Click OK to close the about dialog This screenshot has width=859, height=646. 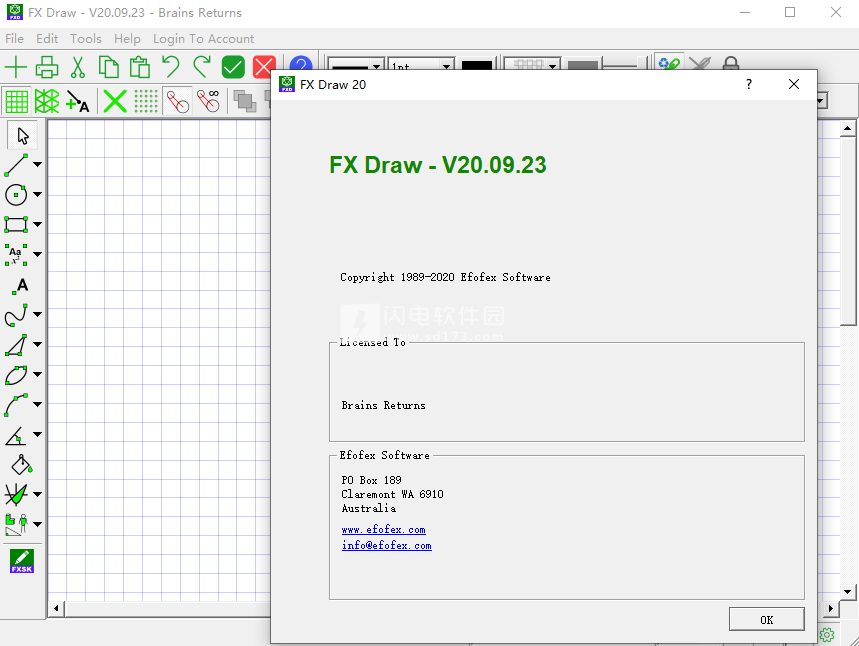point(766,620)
